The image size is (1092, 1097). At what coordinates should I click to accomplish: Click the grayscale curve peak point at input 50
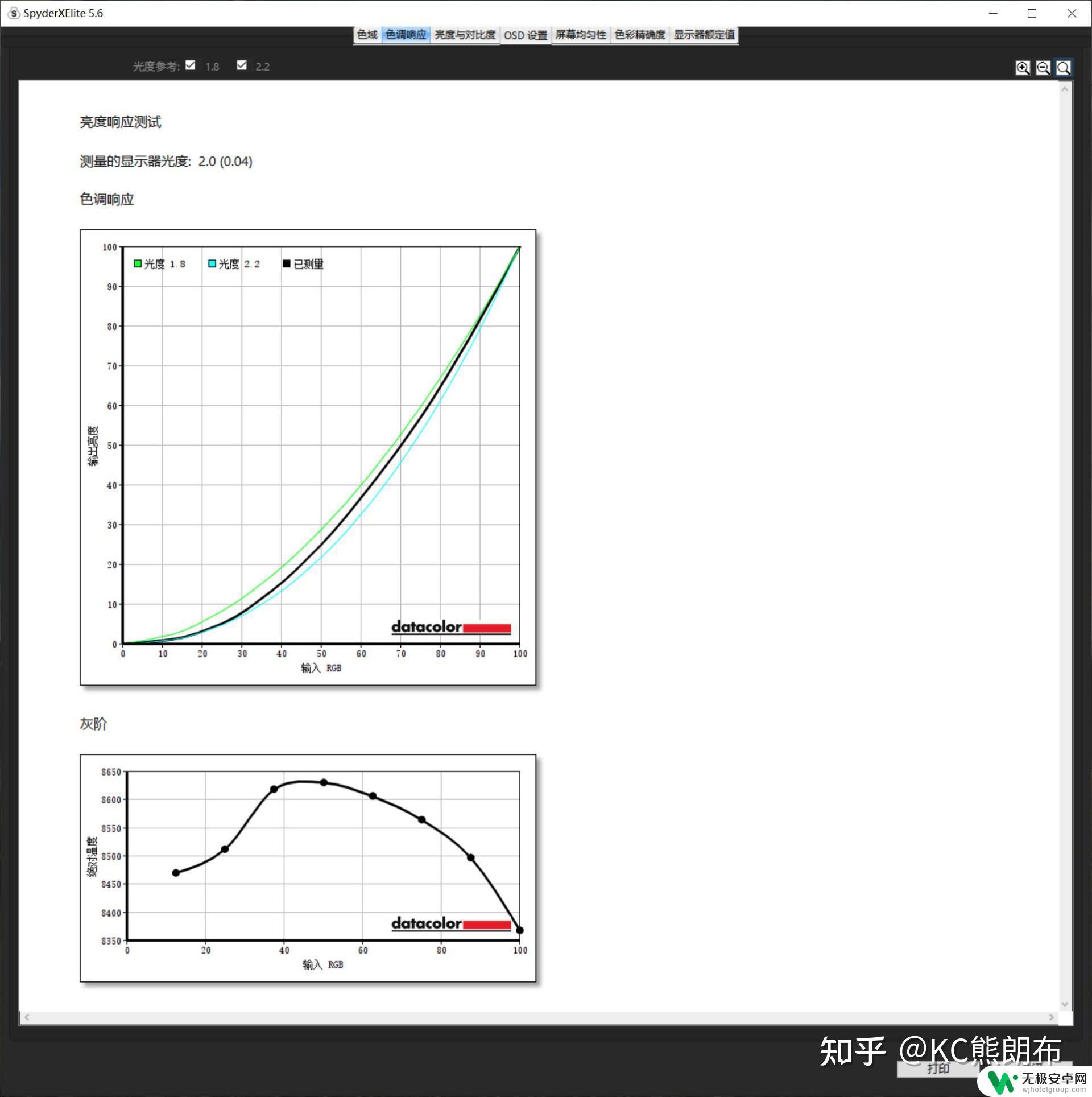[x=324, y=782]
